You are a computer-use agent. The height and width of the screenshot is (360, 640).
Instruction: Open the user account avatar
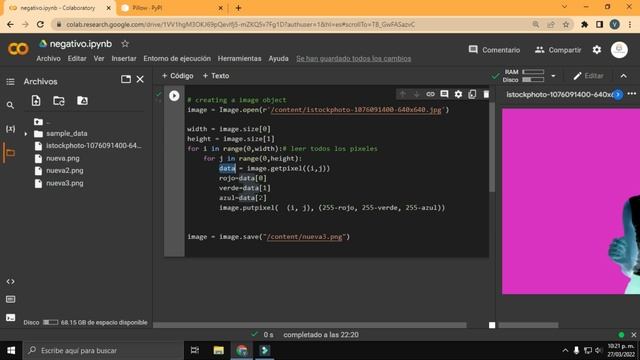619,50
